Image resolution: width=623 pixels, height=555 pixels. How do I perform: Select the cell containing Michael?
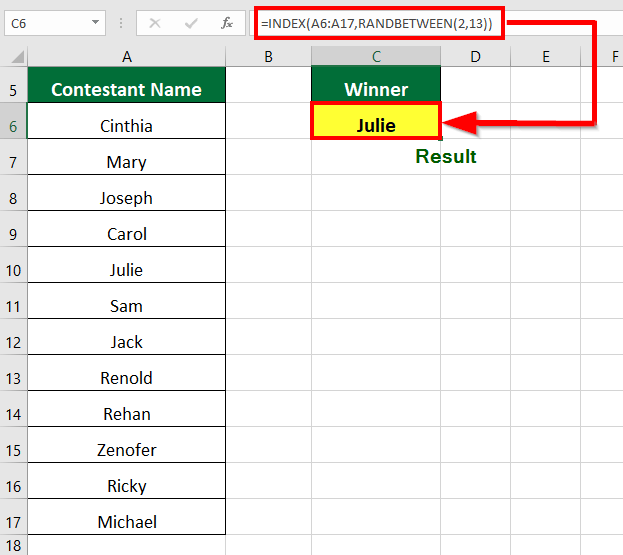pyautogui.click(x=126, y=522)
